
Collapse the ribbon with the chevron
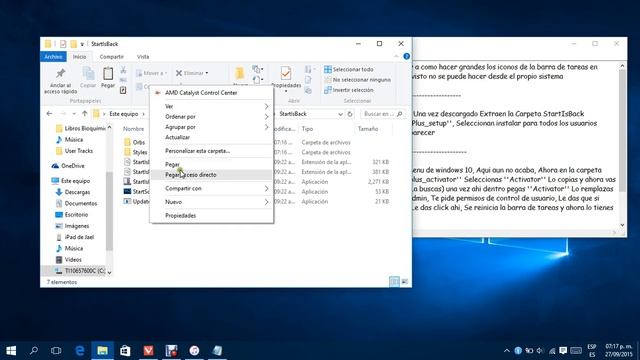[x=396, y=56]
